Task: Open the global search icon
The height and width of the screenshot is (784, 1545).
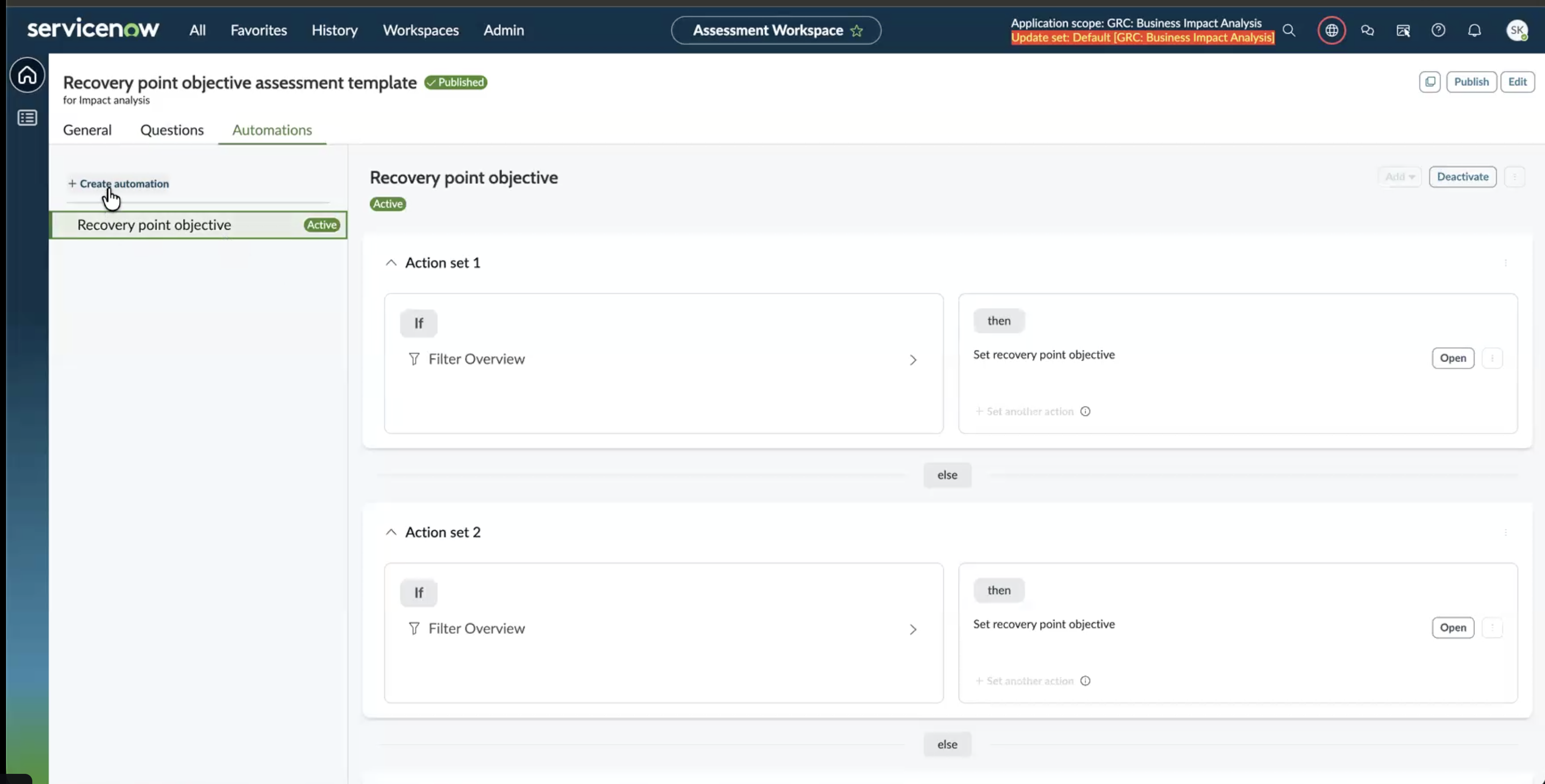Action: point(1289,30)
